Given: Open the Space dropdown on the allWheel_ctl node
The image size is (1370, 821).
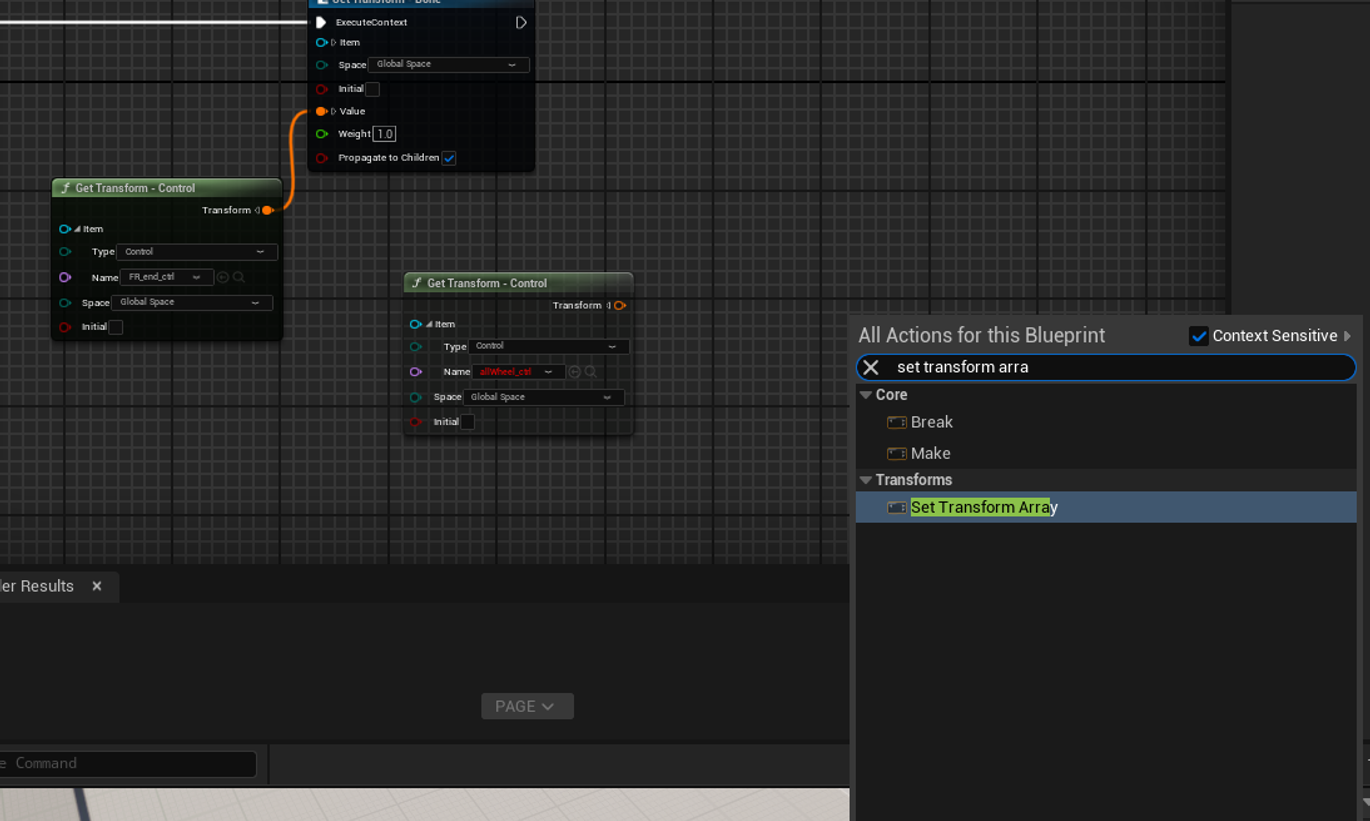Looking at the screenshot, I should point(544,397).
